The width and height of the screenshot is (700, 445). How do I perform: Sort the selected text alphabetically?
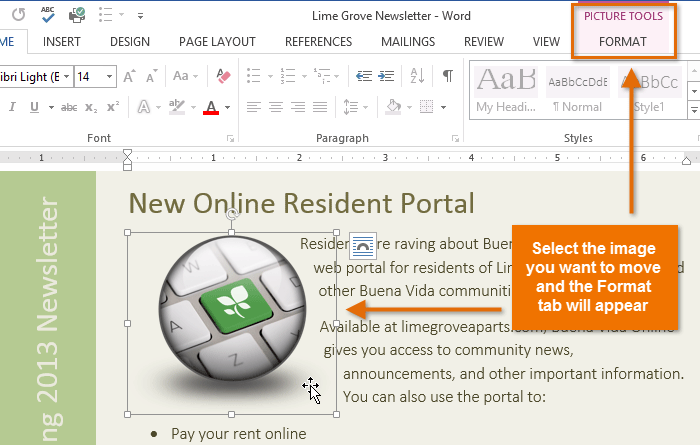pos(418,76)
